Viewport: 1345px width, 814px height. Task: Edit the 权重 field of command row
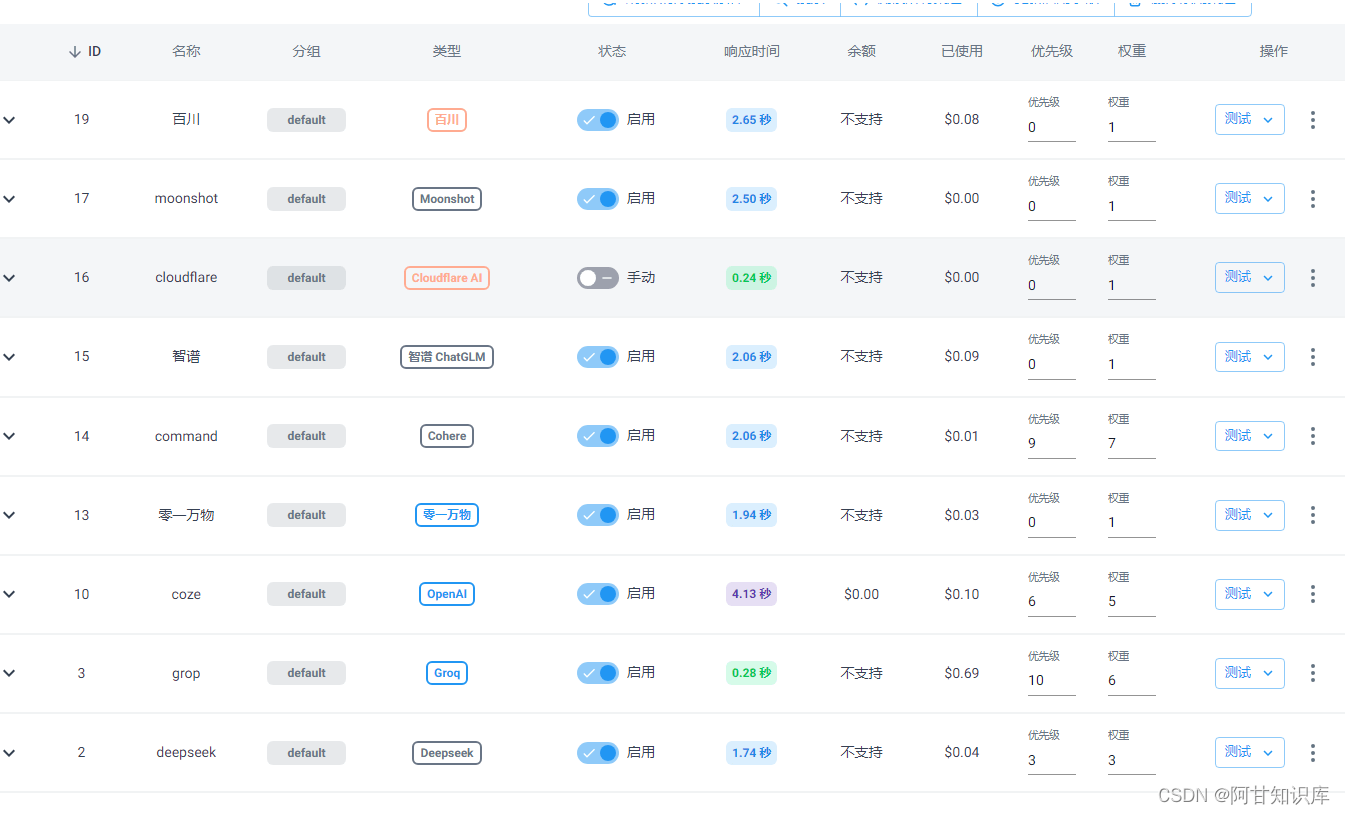coord(1131,444)
